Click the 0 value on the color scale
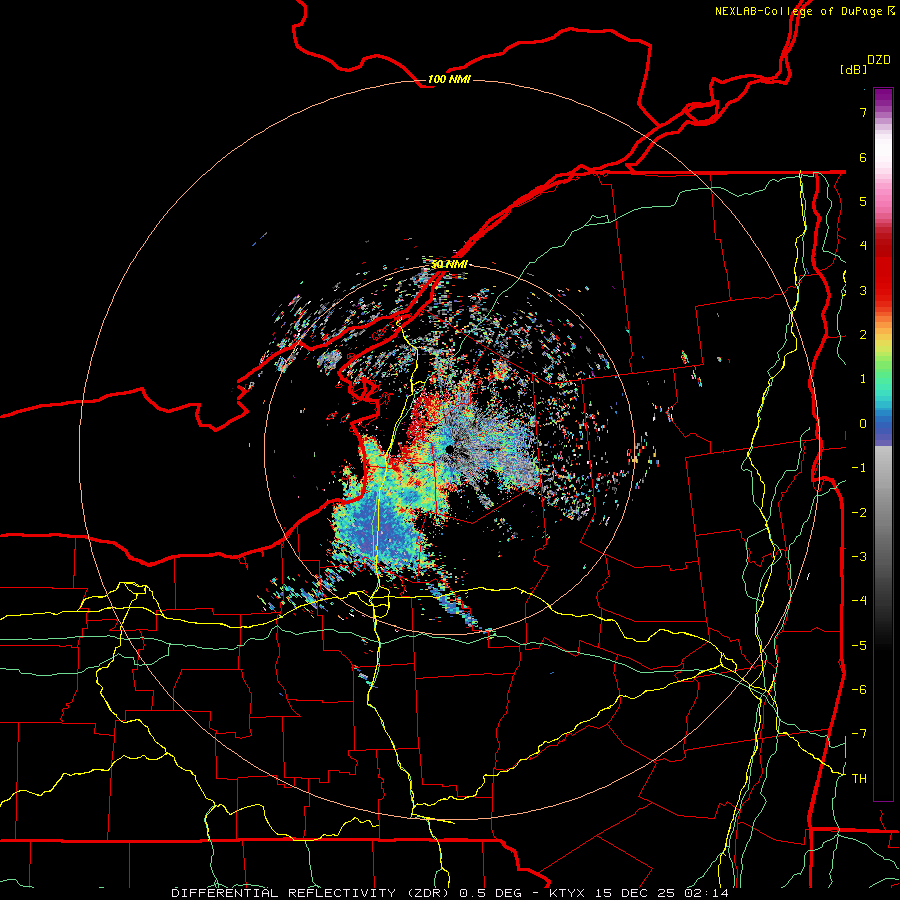This screenshot has height=900, width=900. [x=863, y=424]
